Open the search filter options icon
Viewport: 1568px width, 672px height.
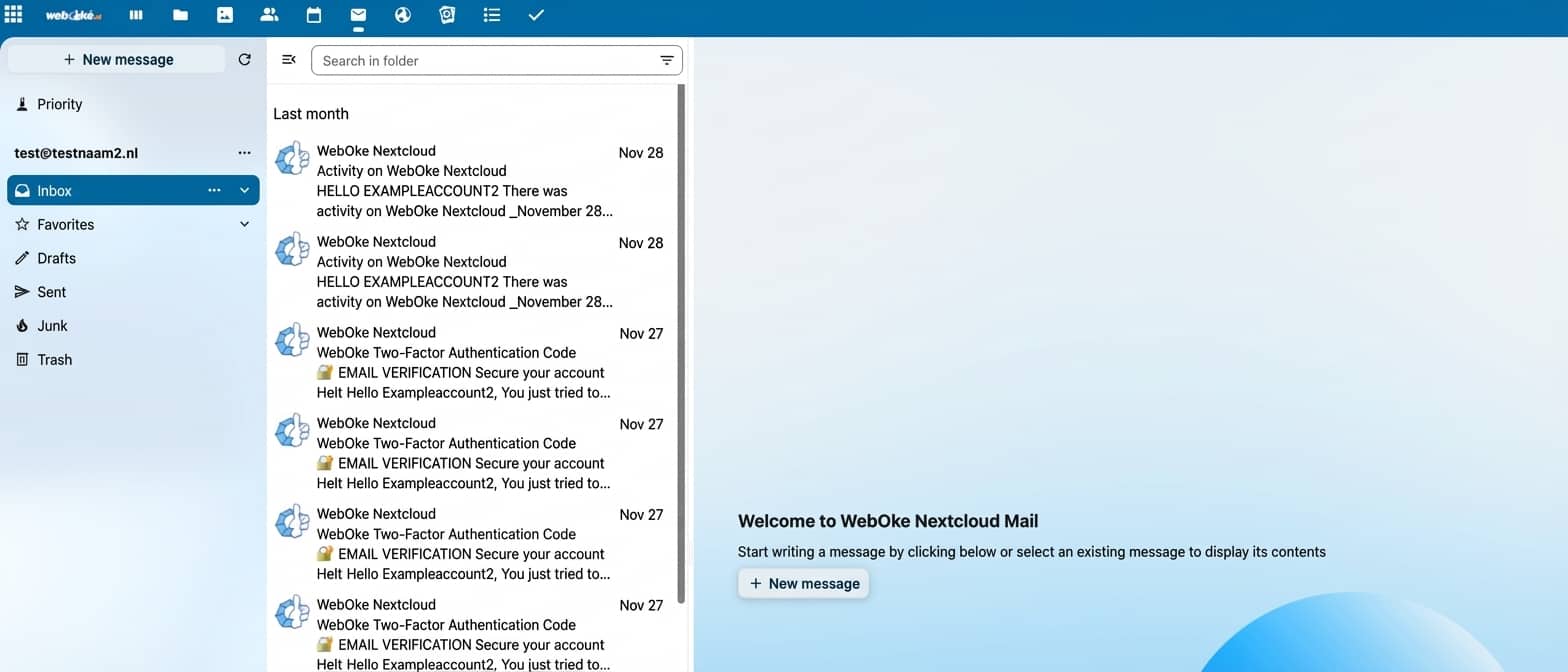(667, 61)
